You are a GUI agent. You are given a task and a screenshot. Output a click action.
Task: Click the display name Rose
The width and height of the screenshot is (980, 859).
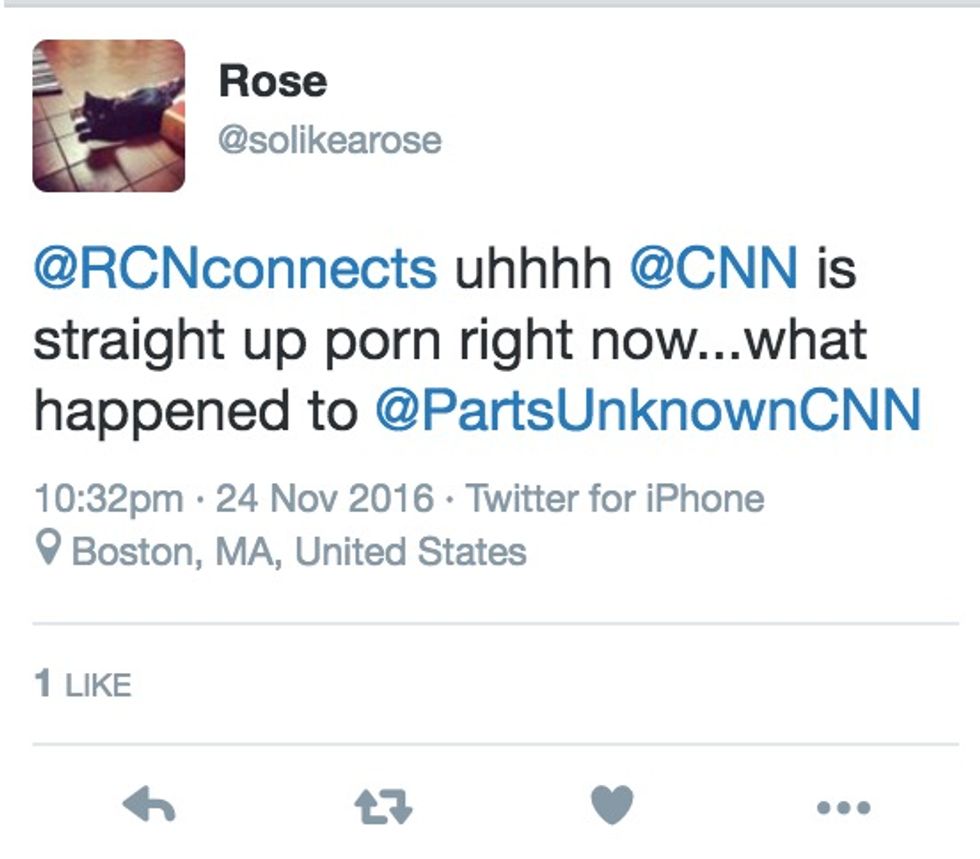[x=272, y=81]
